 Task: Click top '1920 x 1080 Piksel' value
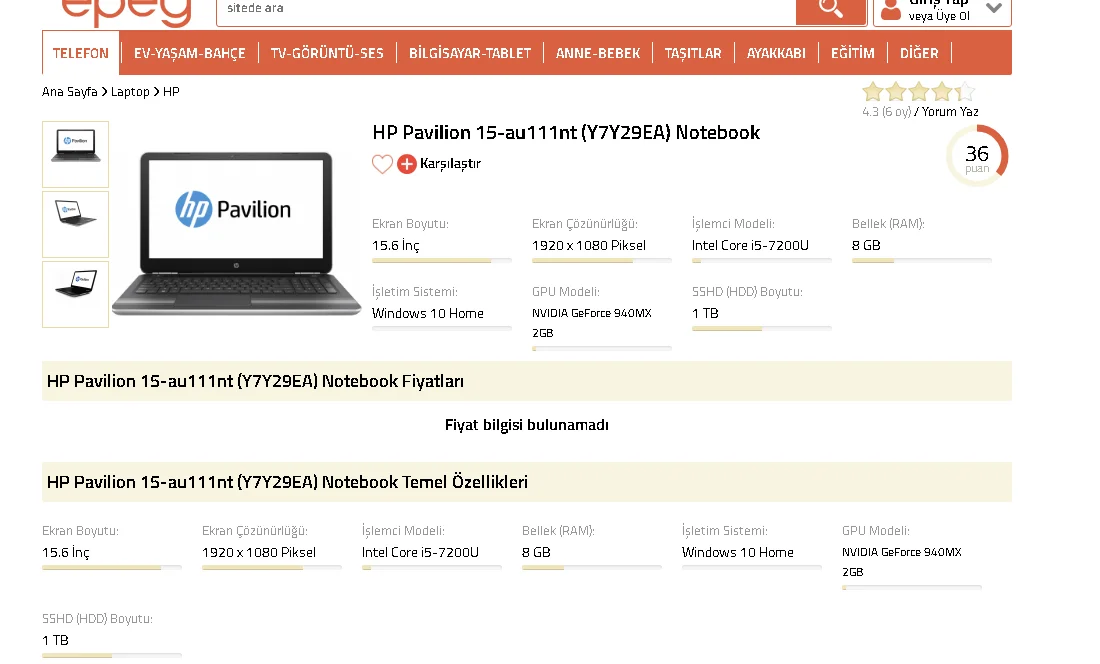click(589, 245)
